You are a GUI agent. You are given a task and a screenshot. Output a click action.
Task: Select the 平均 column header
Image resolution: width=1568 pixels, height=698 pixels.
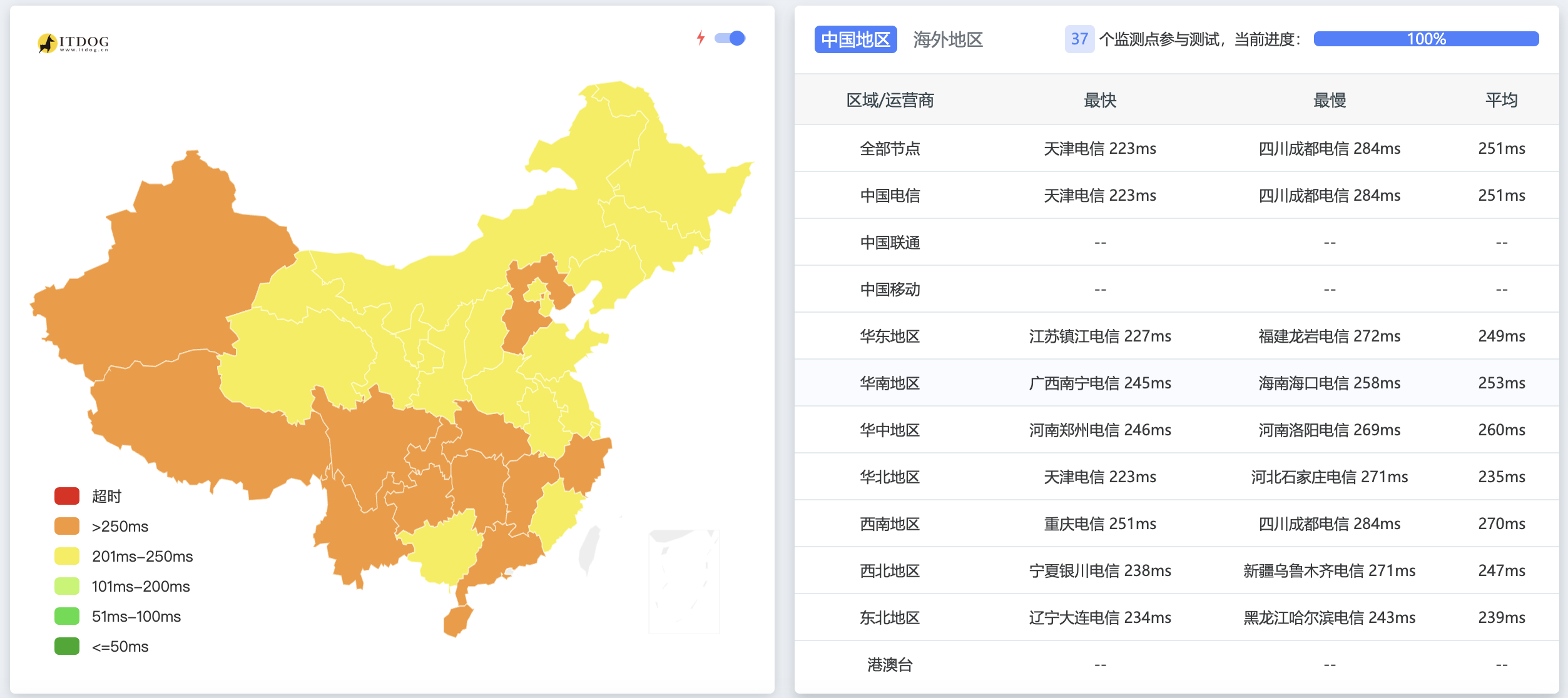tap(1502, 100)
